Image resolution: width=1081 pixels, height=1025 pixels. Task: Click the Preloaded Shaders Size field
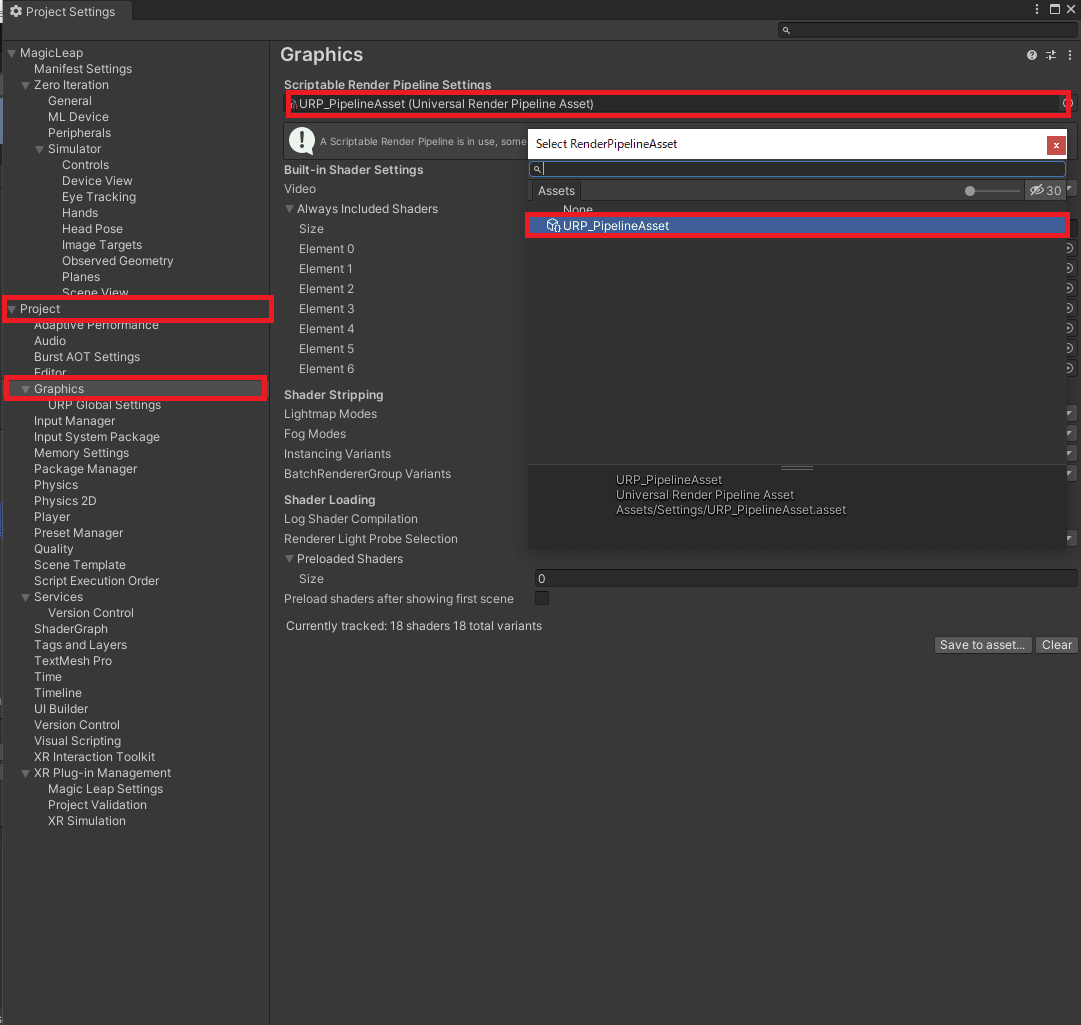[x=806, y=578]
